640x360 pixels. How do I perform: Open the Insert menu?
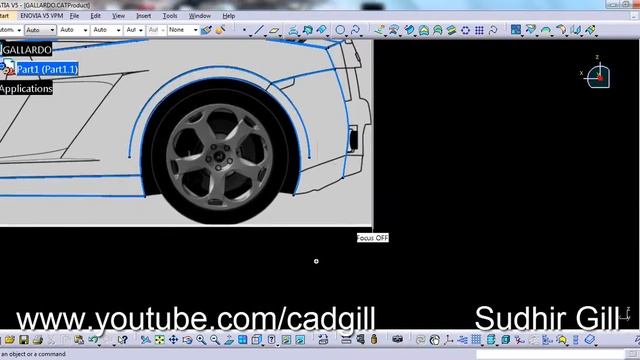pyautogui.click(x=143, y=16)
